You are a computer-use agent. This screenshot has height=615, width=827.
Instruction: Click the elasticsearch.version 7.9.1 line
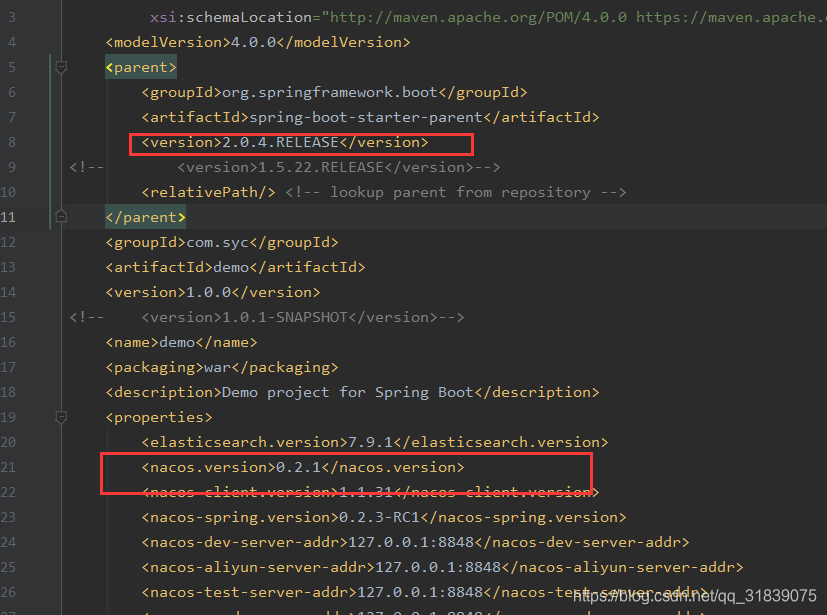tap(374, 442)
